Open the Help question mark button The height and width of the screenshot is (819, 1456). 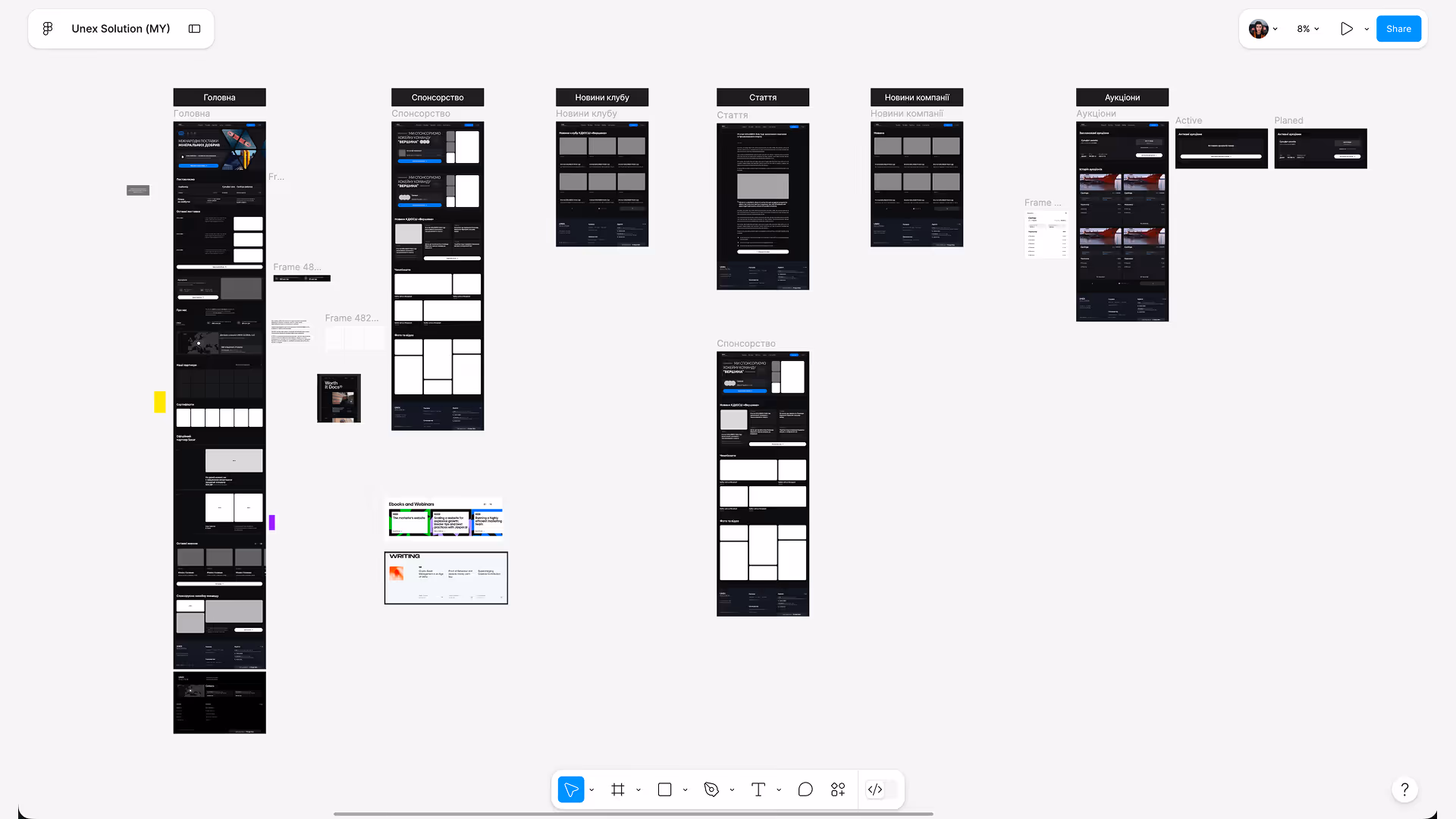[x=1404, y=789]
